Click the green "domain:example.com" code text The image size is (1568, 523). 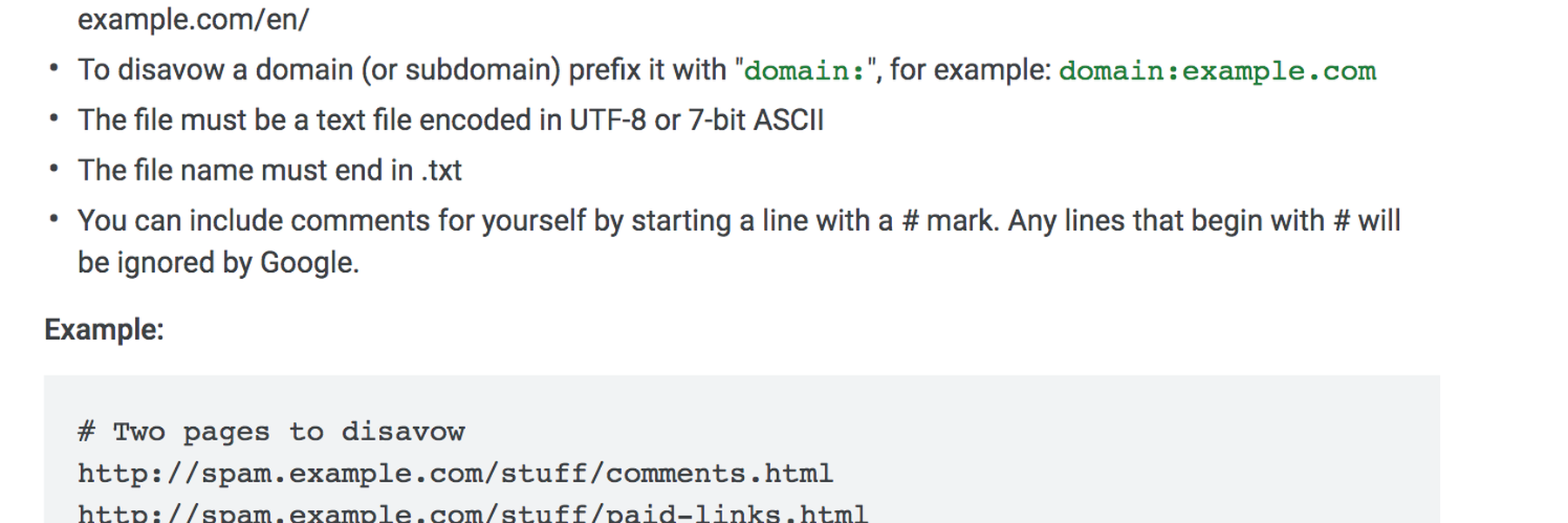[1217, 71]
